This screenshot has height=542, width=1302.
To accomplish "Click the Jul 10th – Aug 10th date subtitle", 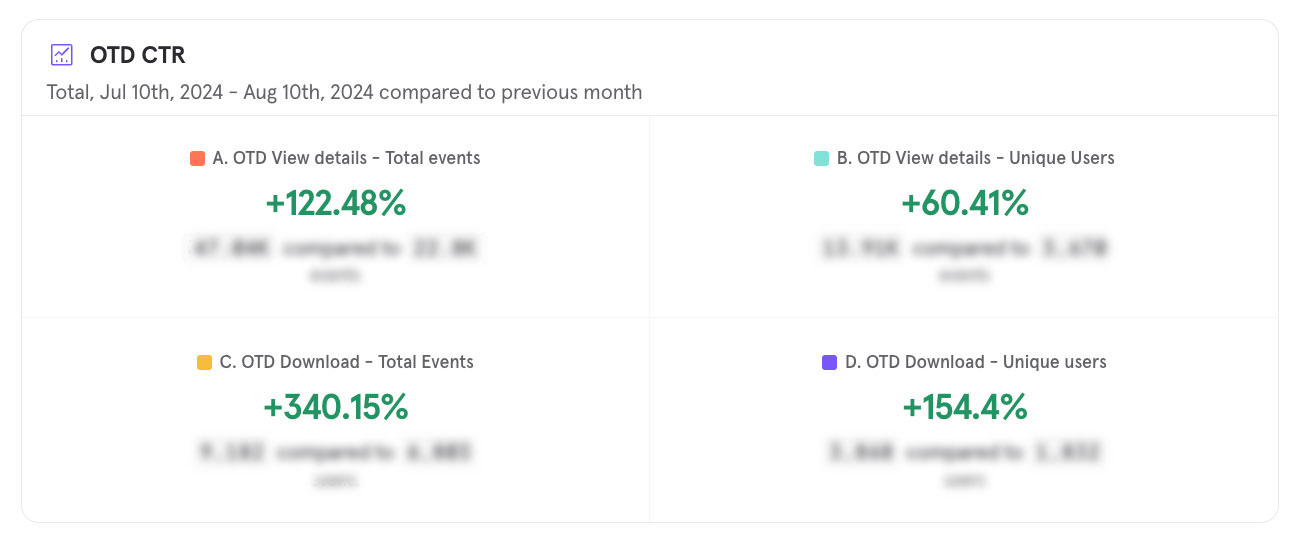I will coord(344,92).
